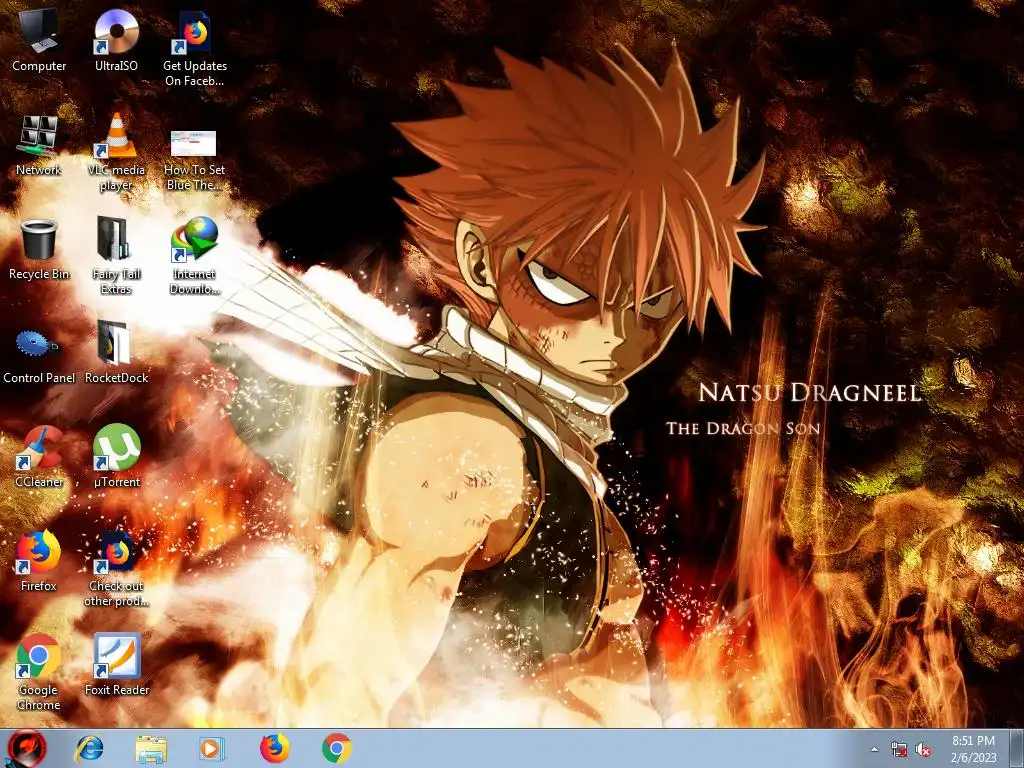
Task: Click Check out other products shortcut
Action: click(116, 568)
